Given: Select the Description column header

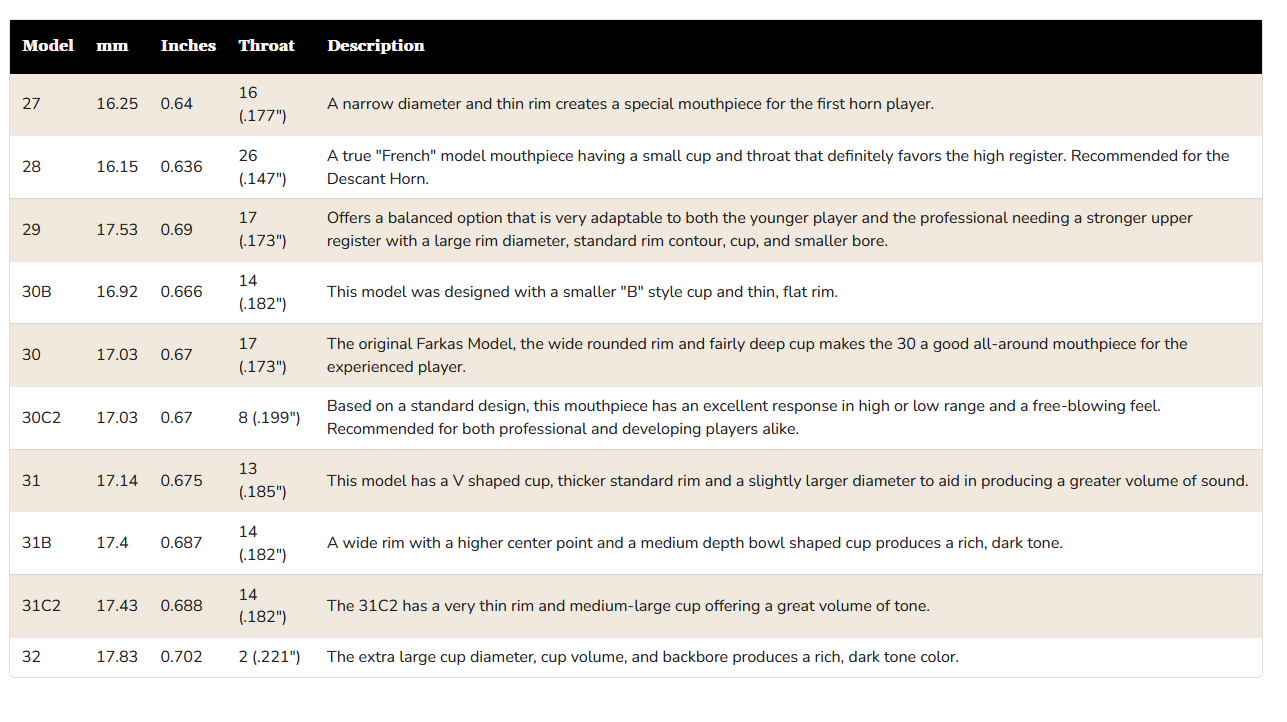Looking at the screenshot, I should 376,46.
